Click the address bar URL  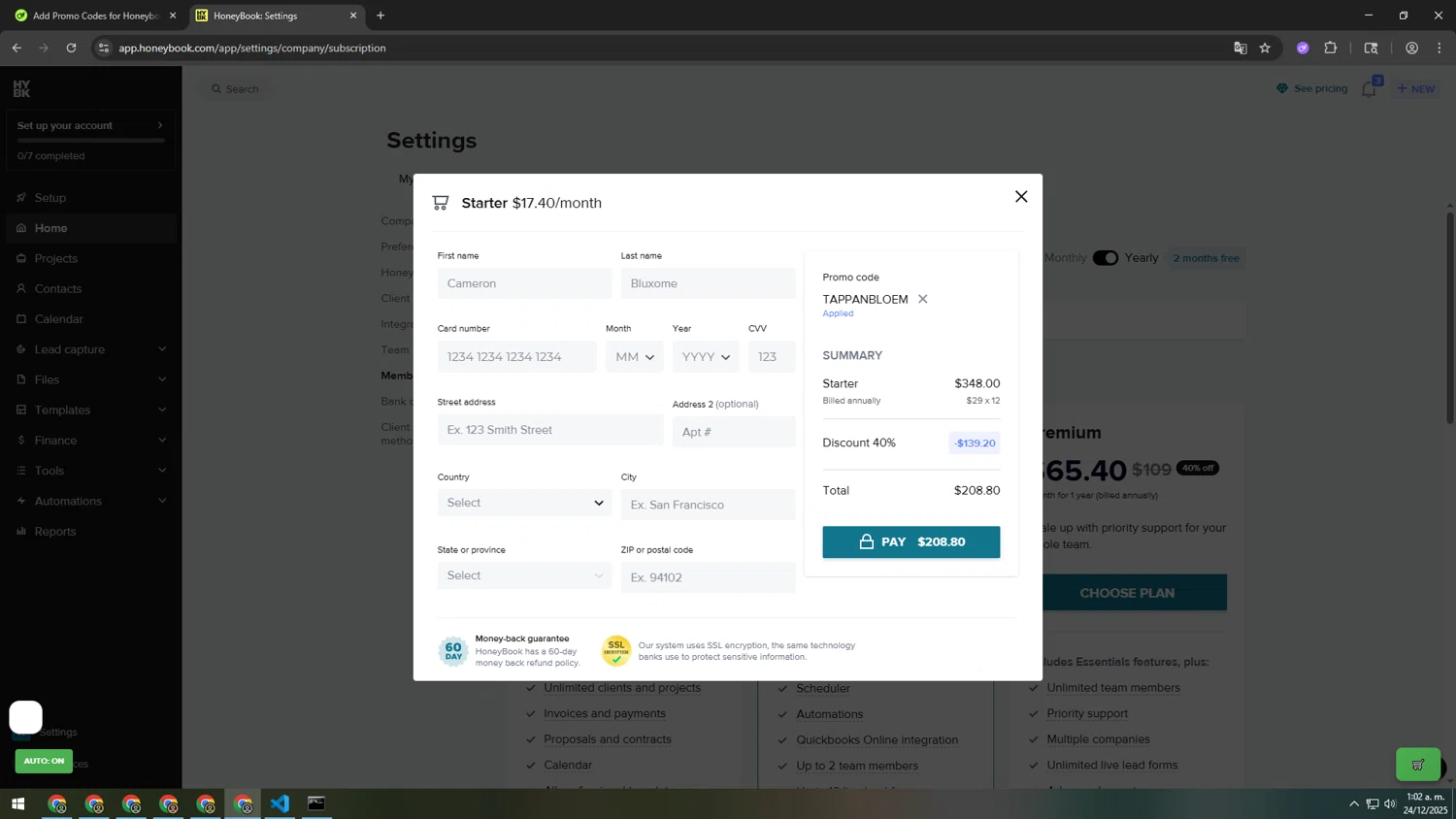point(252,48)
